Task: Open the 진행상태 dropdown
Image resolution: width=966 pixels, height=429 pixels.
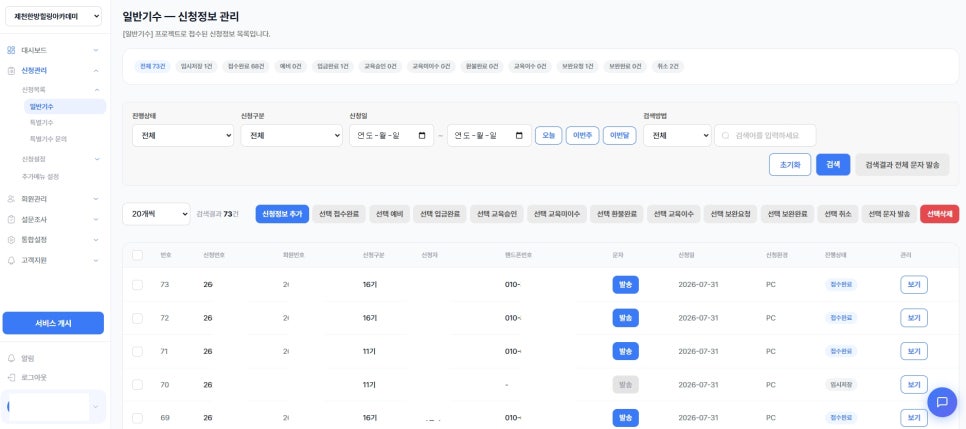Action: click(x=183, y=136)
